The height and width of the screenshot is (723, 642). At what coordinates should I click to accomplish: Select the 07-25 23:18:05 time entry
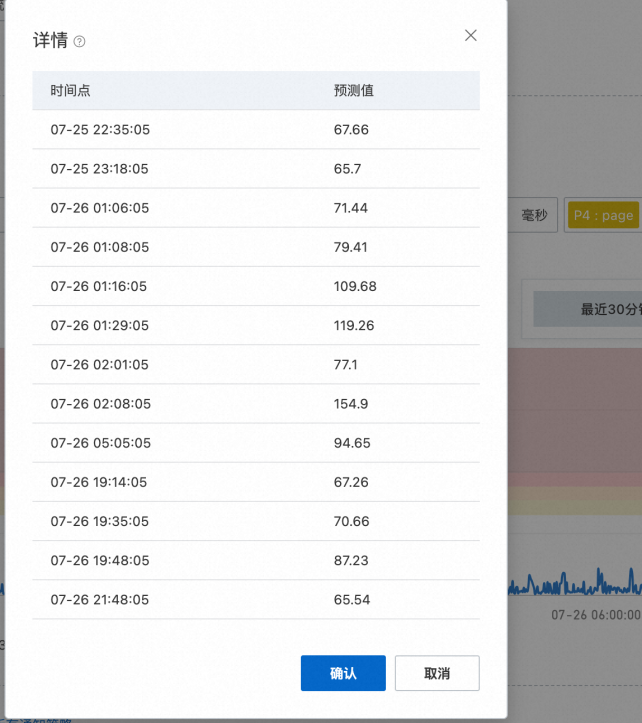(100, 169)
